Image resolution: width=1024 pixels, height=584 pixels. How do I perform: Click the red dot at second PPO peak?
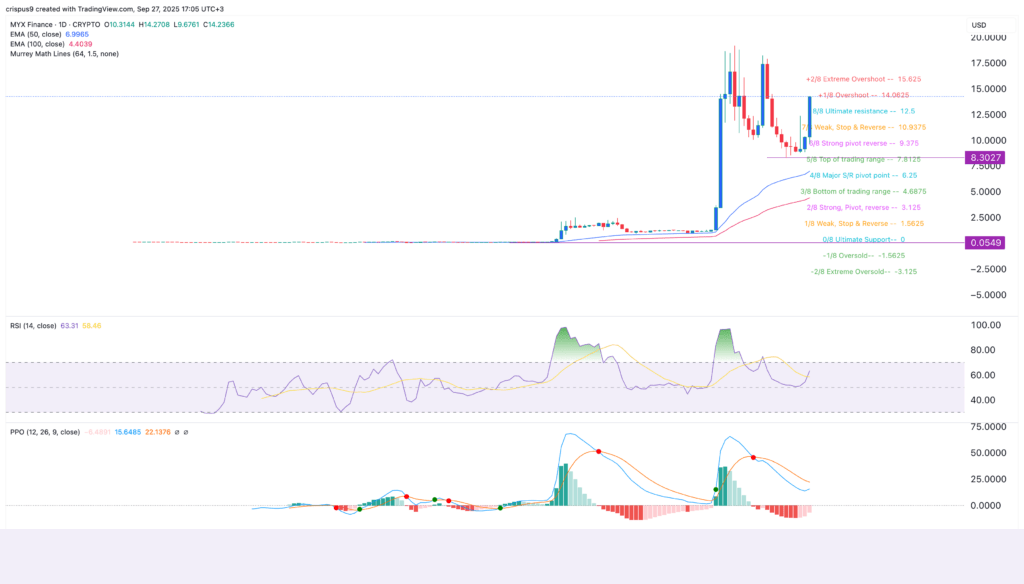(x=753, y=457)
